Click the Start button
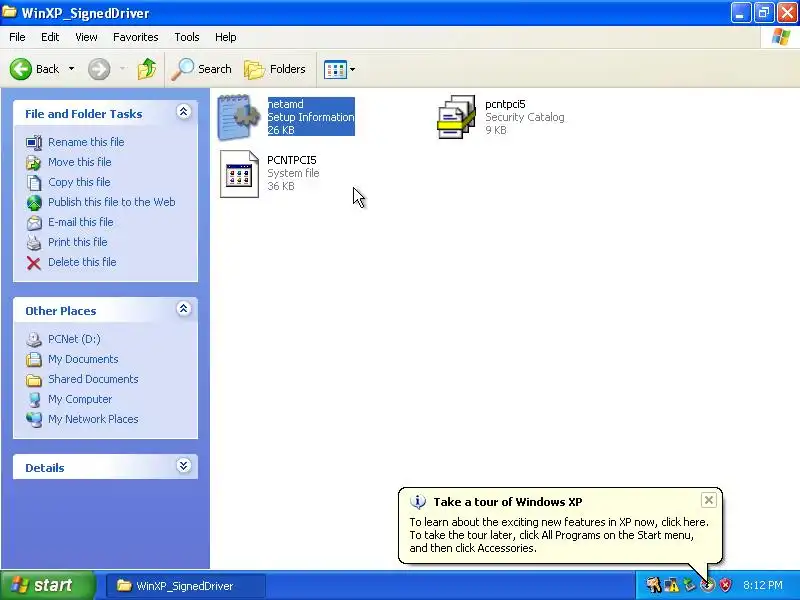800x600 pixels. 48,585
